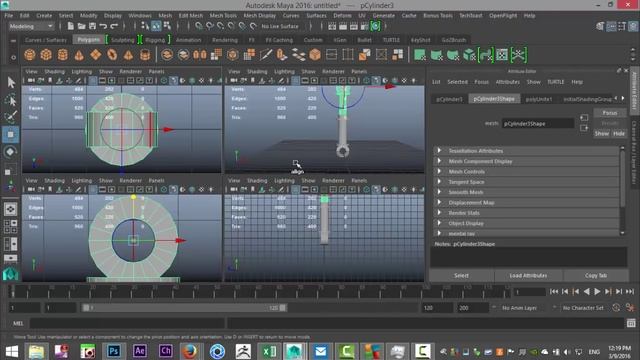Click the Load Attributes button
Screen dimensions: 640x360
528,276
